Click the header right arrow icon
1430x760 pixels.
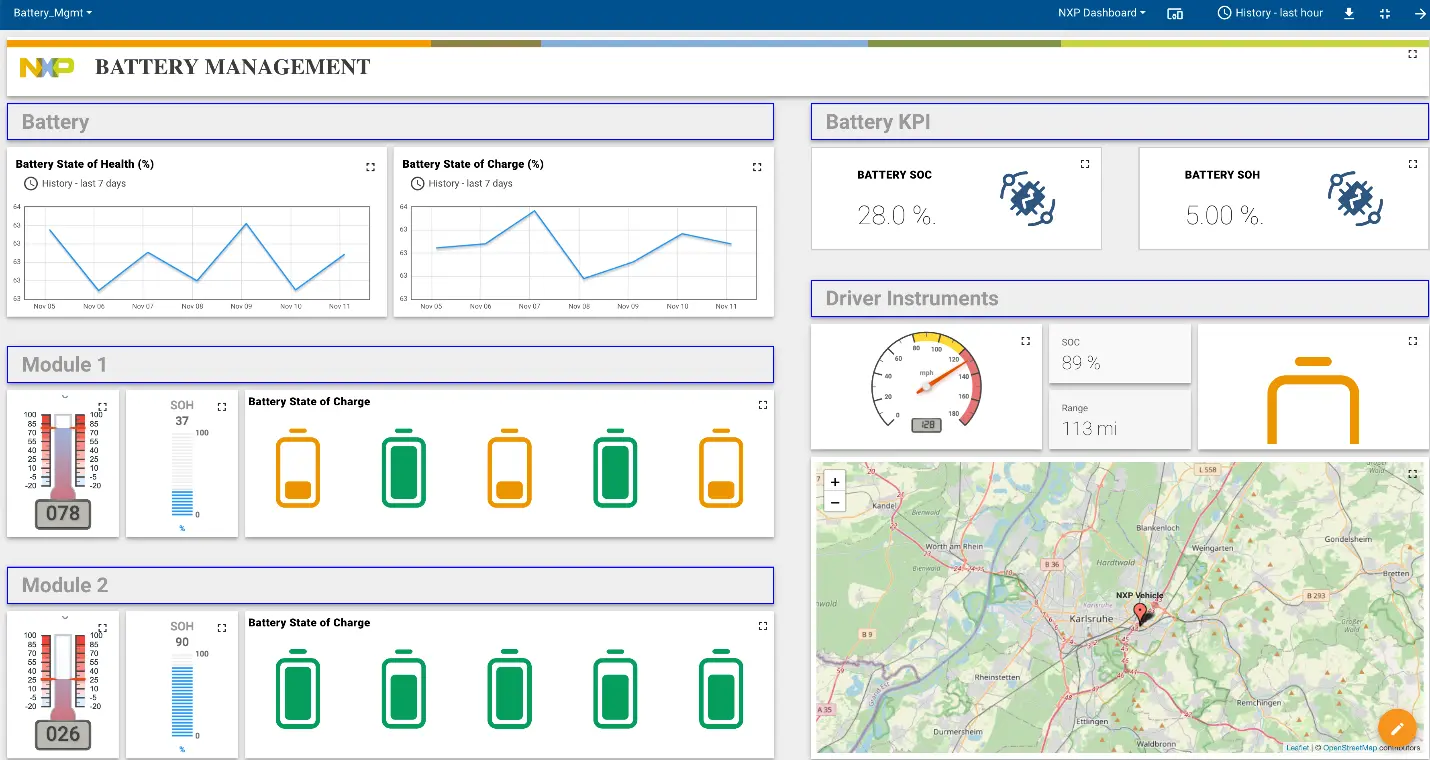1420,13
